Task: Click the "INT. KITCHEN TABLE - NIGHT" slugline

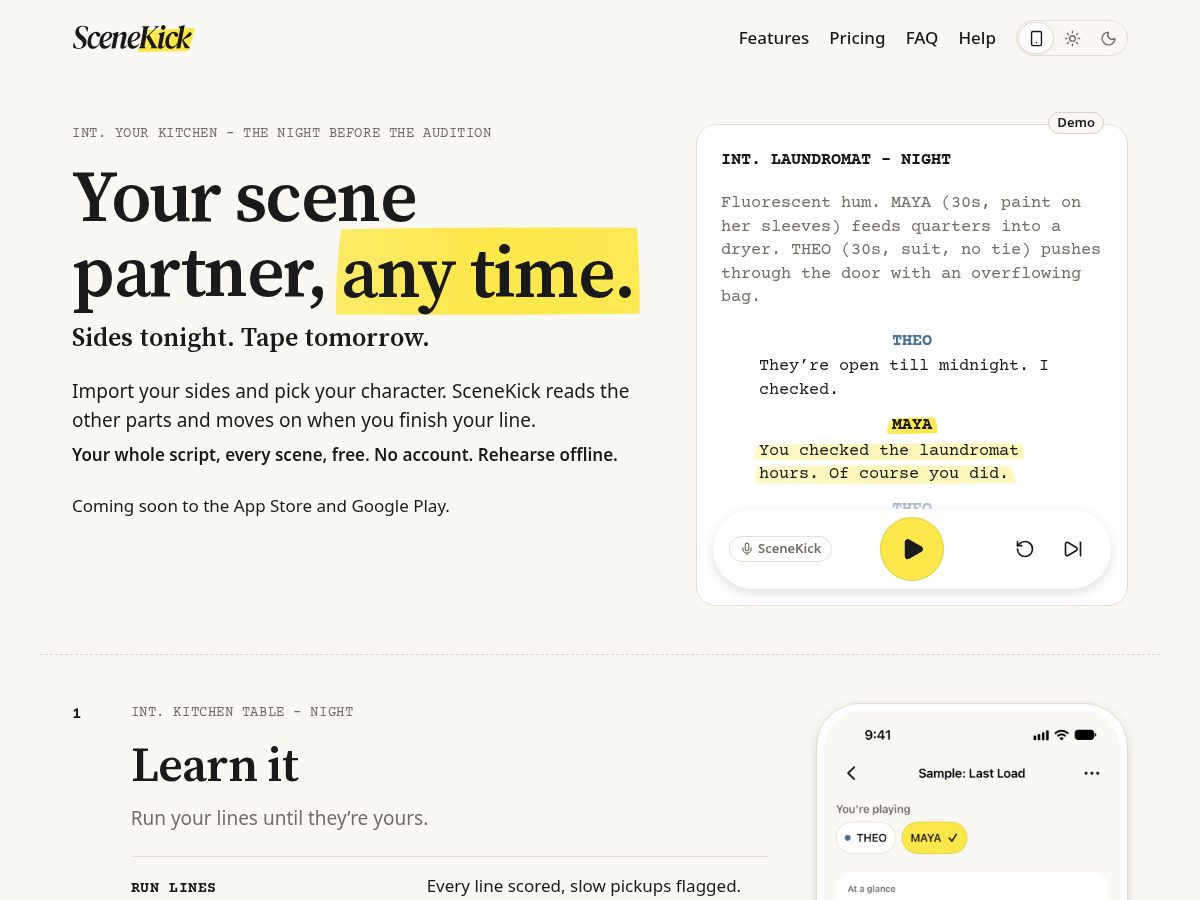Action: 242,712
